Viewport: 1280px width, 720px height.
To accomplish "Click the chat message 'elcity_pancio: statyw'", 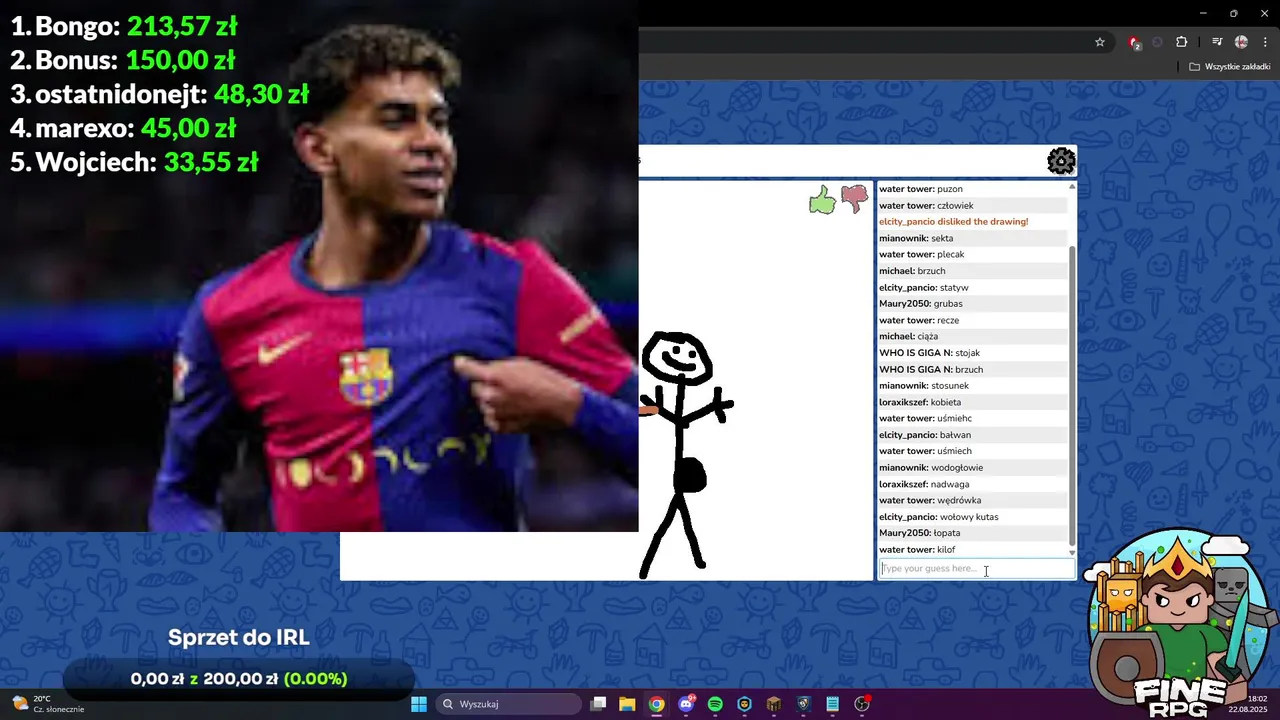I will click(923, 287).
